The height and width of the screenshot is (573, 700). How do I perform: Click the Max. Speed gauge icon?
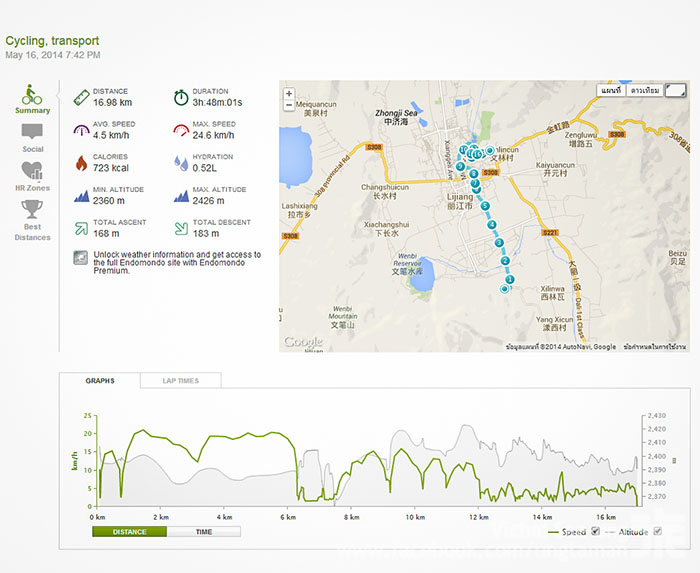pyautogui.click(x=181, y=130)
